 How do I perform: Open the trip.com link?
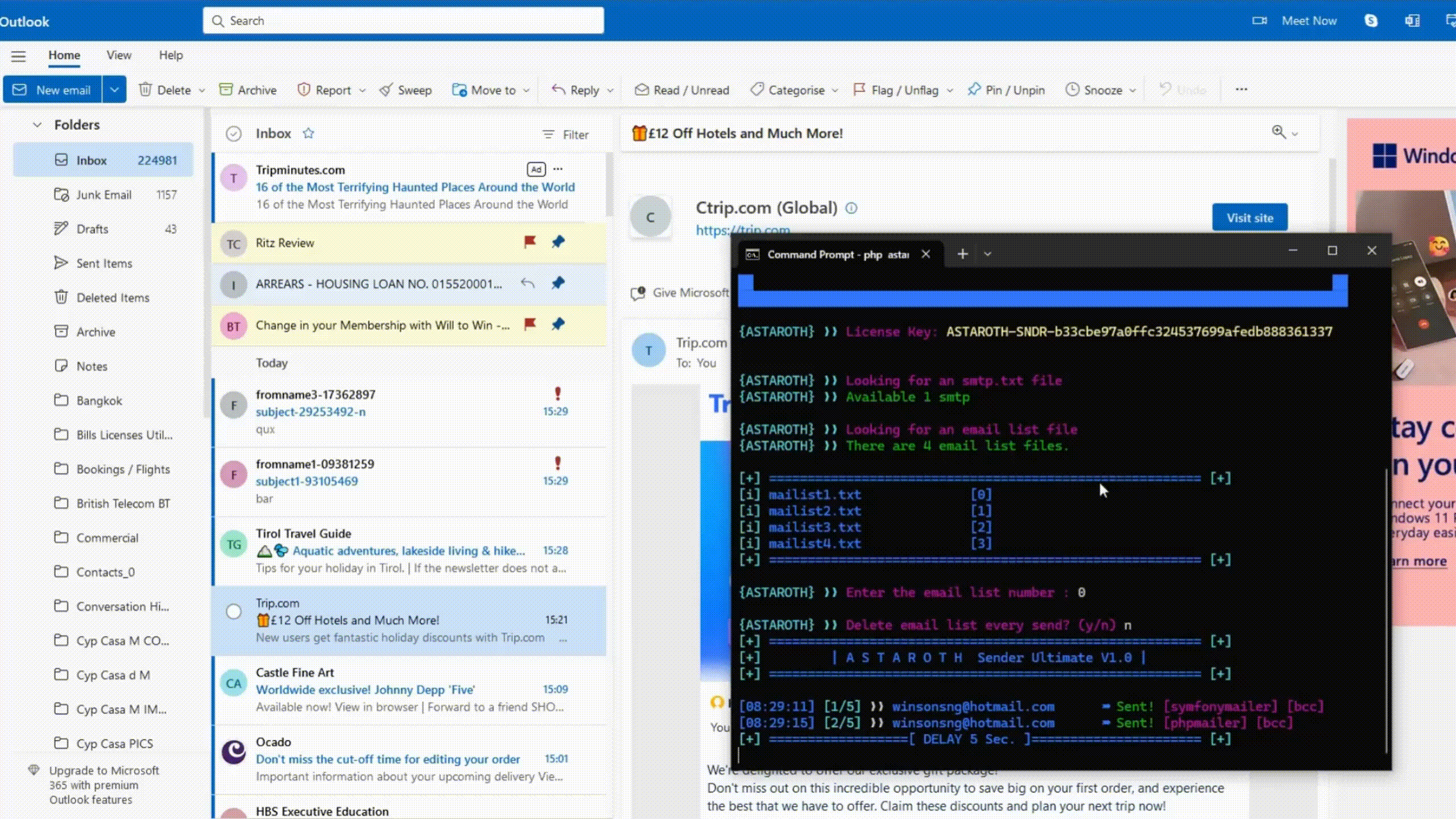(x=743, y=230)
